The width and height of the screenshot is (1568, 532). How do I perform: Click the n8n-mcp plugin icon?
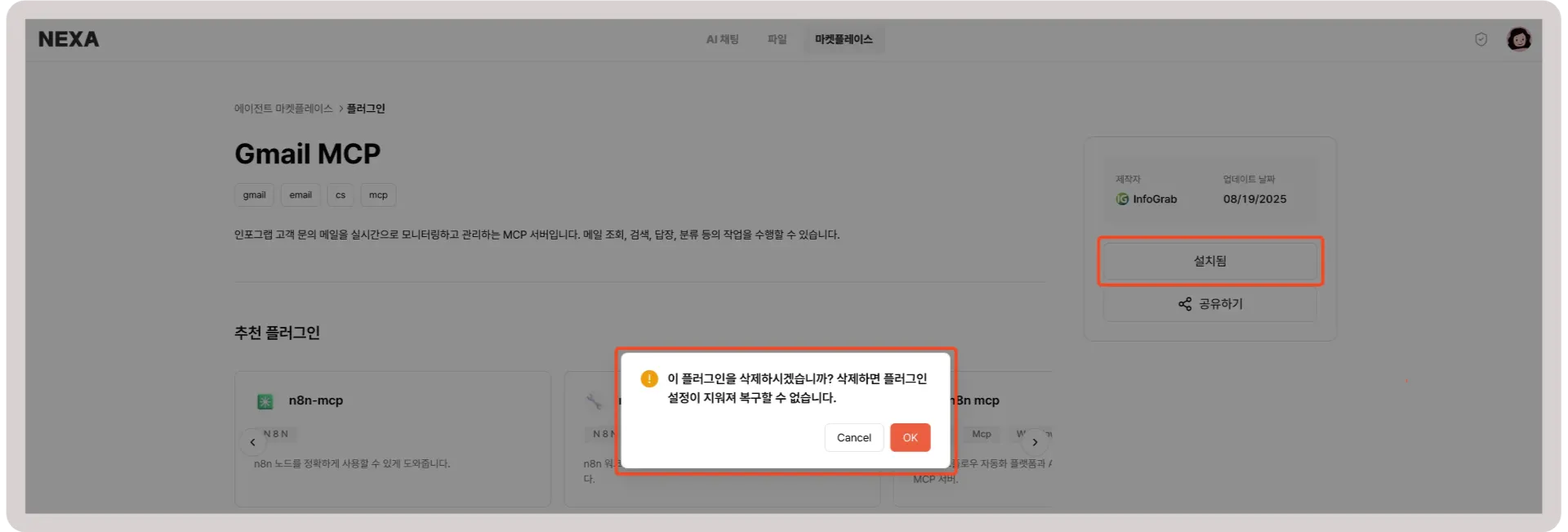[265, 401]
